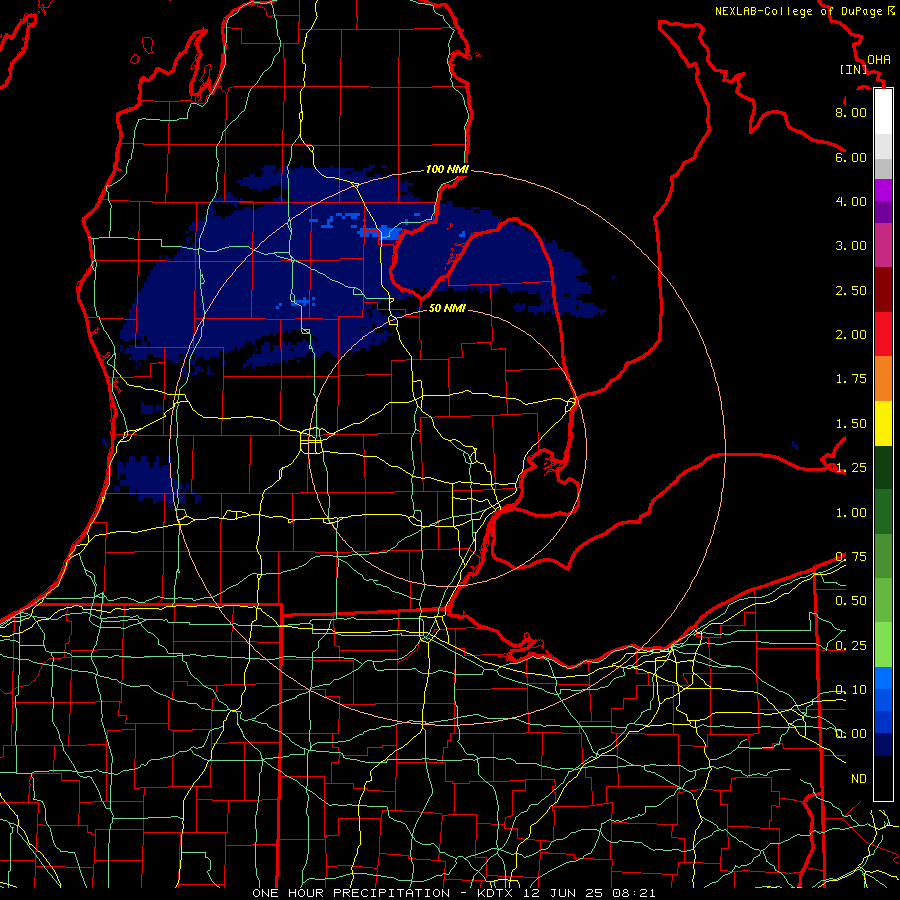The height and width of the screenshot is (900, 900).
Task: Select the 6.00 legend value
Action: (851, 157)
